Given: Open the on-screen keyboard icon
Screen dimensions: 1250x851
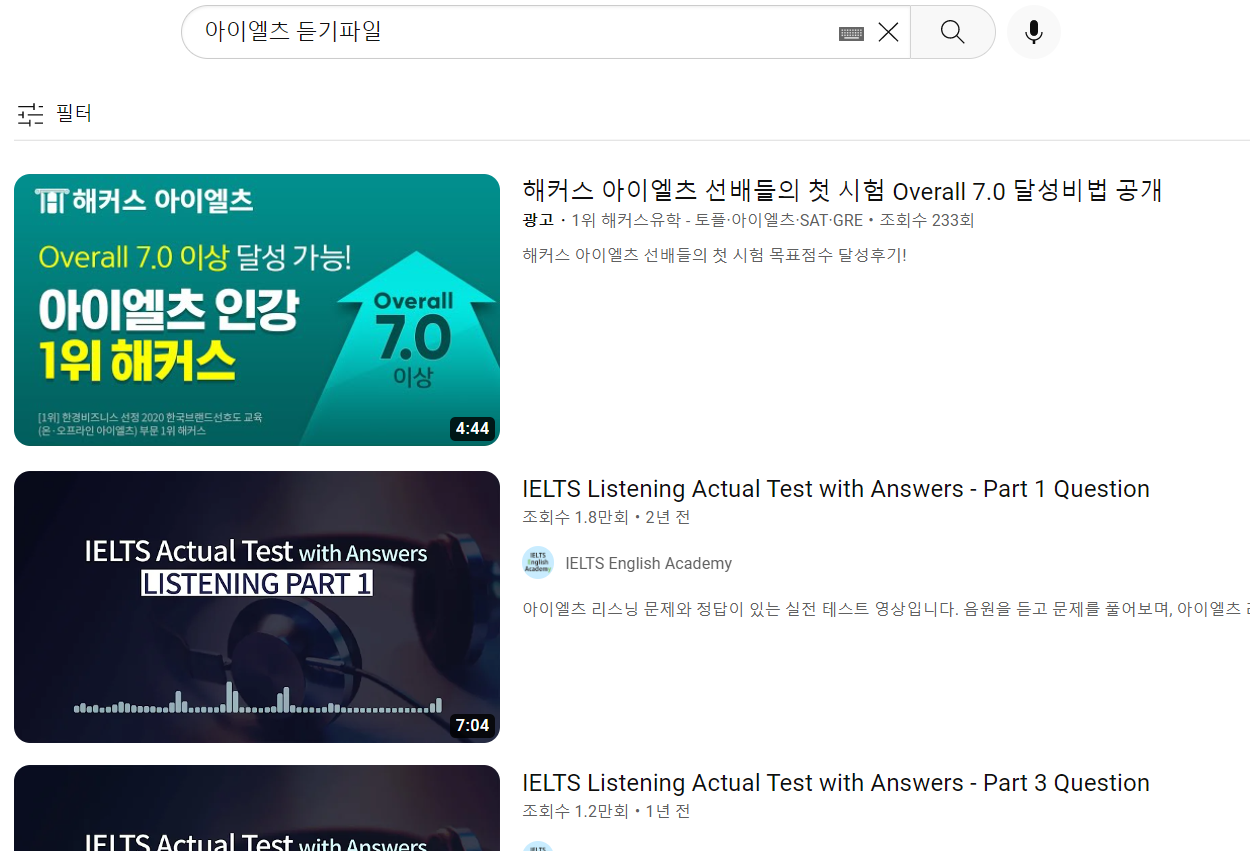Looking at the screenshot, I should pos(851,33).
